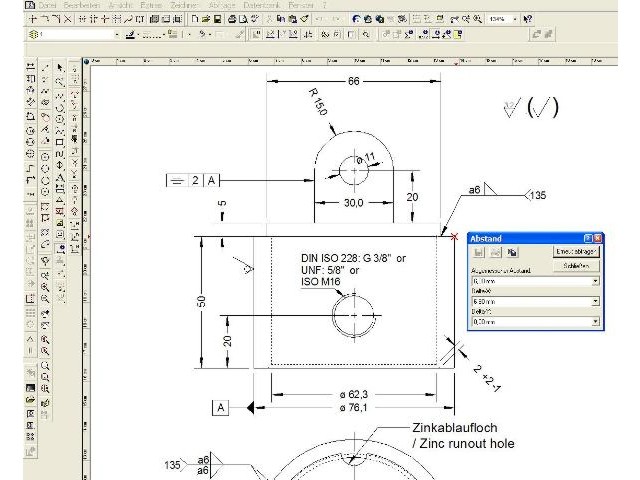Viewport: 640px width, 480px height.
Task: Click the help question mark in Abstand dialog
Action: pyautogui.click(x=590, y=239)
